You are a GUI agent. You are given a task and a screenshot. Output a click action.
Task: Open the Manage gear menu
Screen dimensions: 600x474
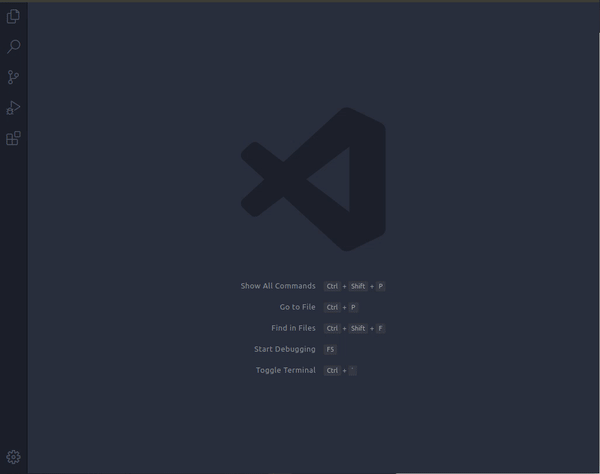[13, 457]
